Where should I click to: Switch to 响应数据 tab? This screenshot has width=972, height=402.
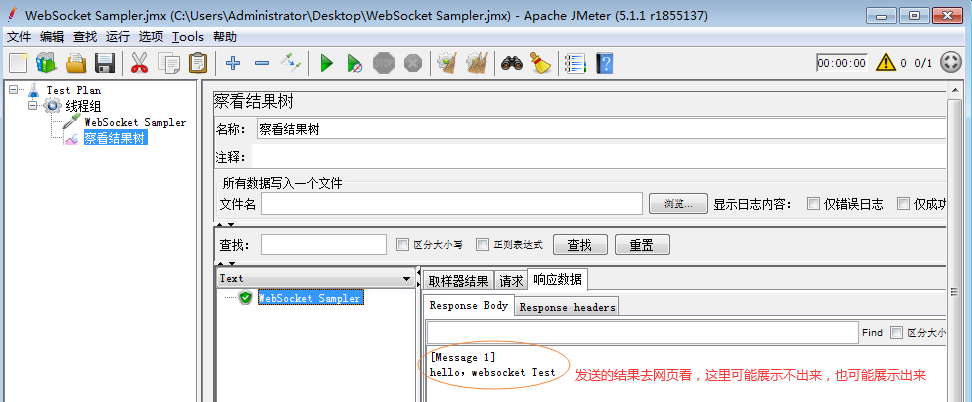(x=557, y=280)
